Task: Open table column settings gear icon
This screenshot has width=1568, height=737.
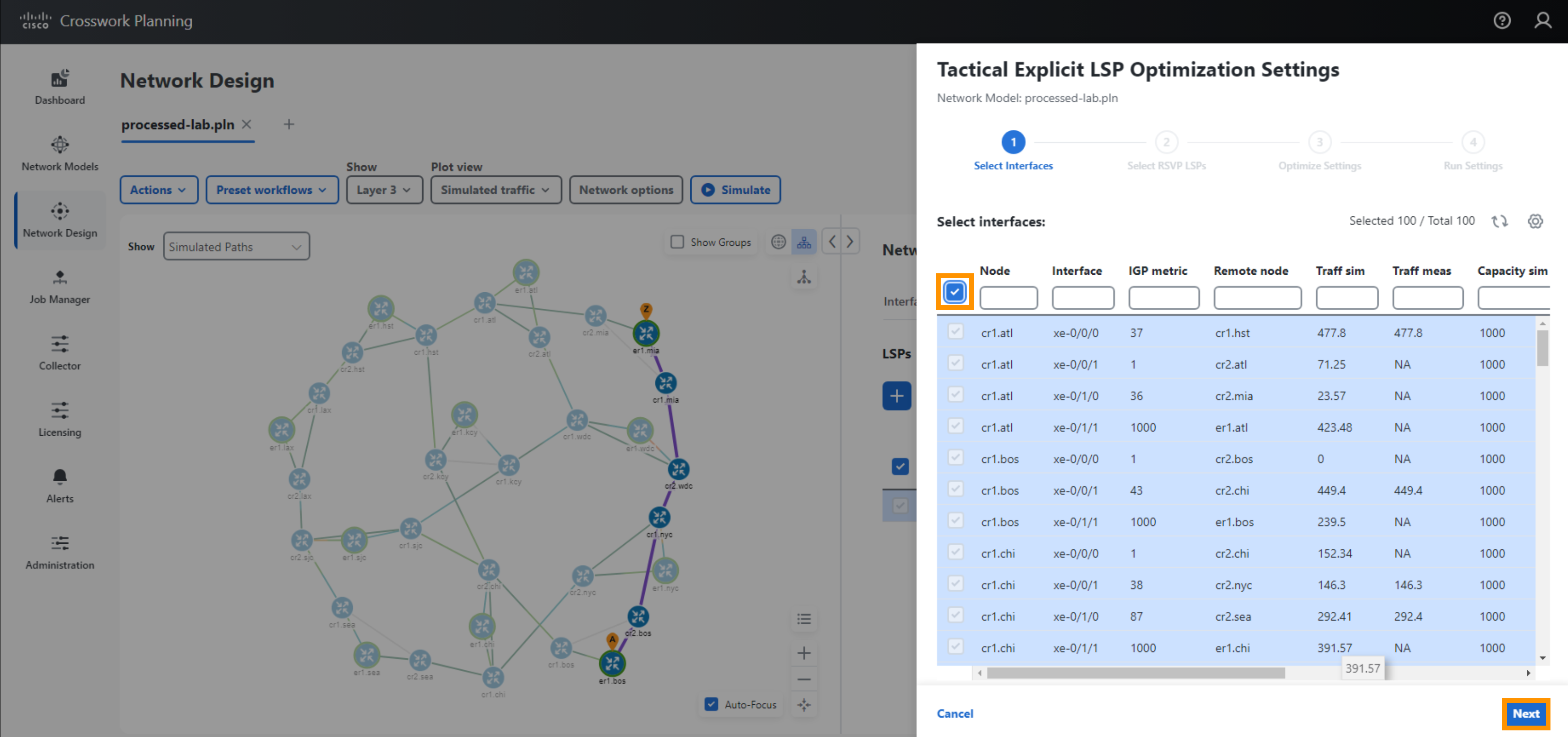Action: coord(1535,221)
